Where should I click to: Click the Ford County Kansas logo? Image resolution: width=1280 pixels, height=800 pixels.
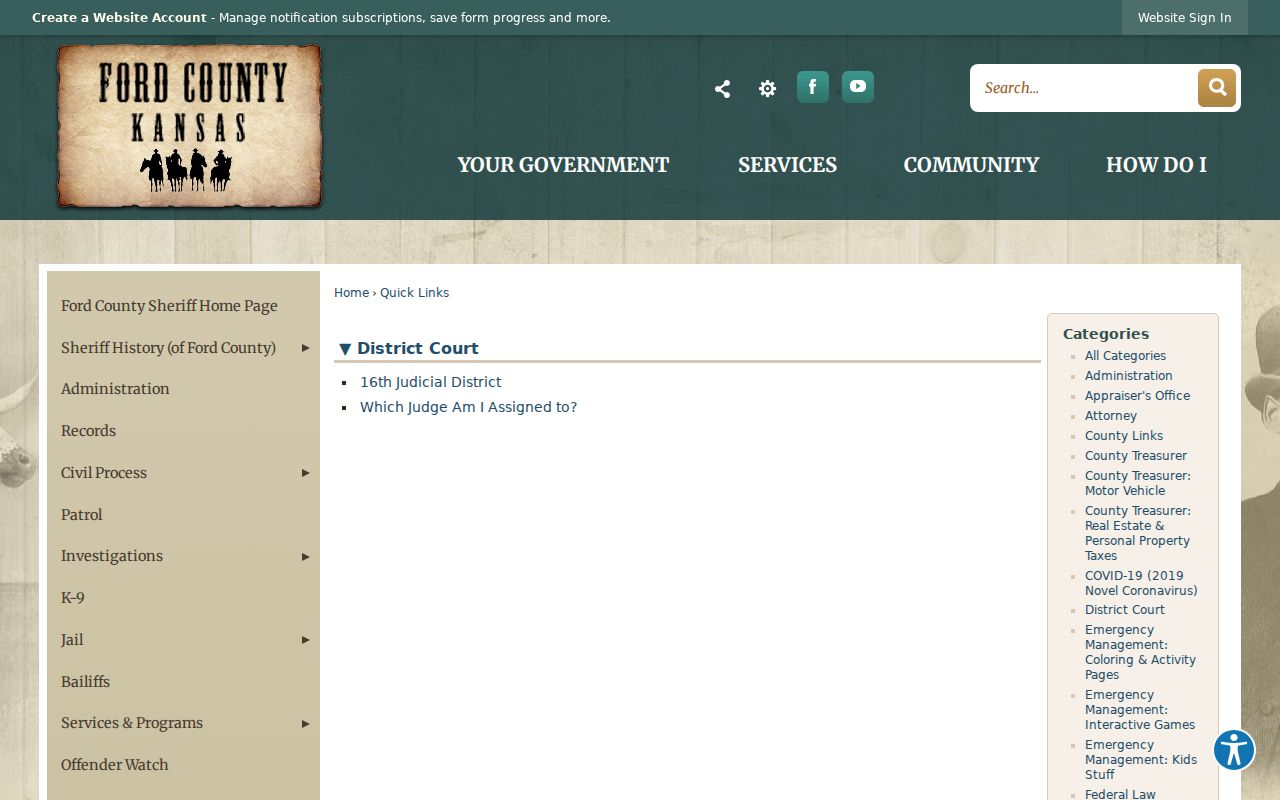(189, 126)
